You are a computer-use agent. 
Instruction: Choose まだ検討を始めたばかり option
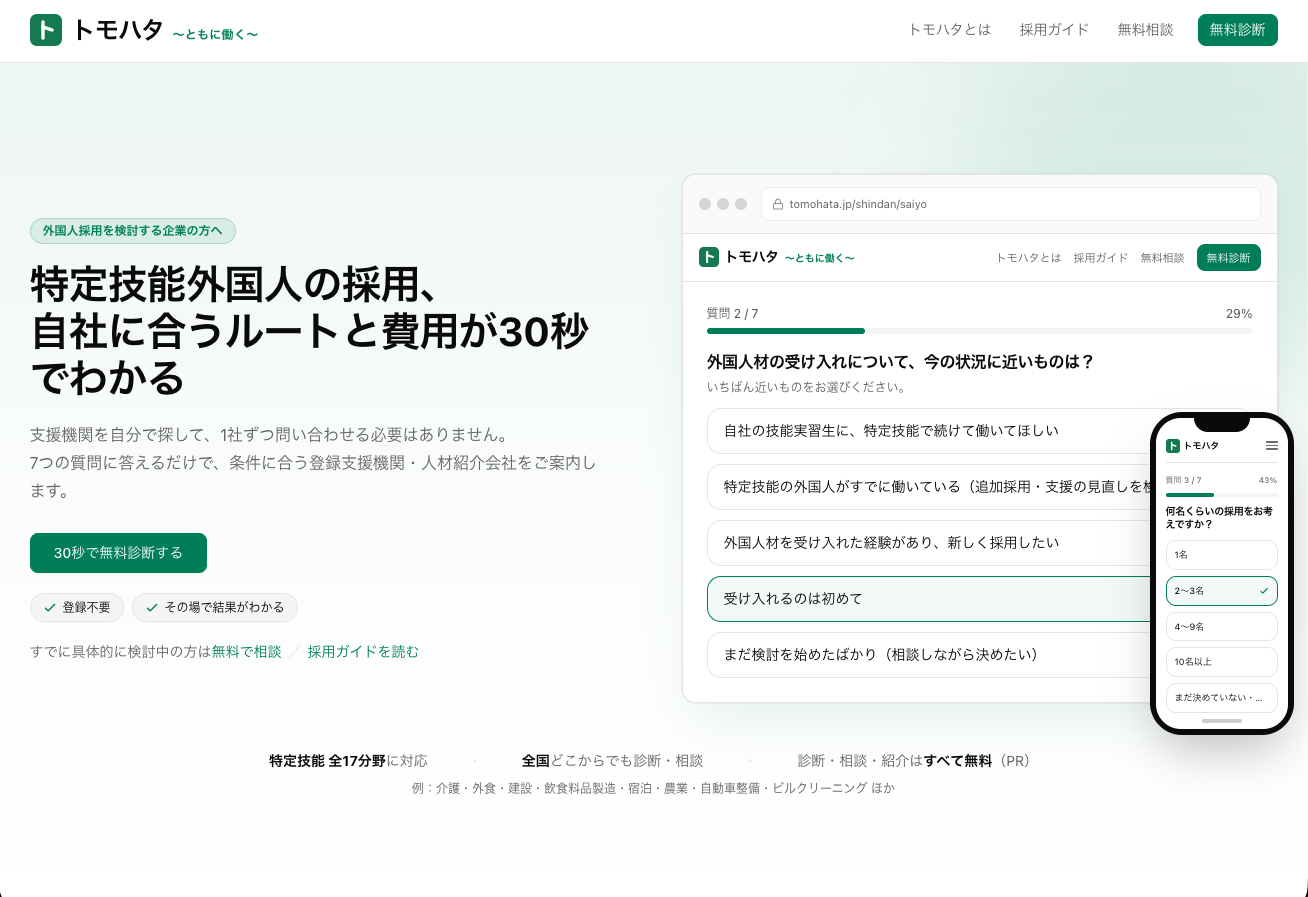coord(930,655)
